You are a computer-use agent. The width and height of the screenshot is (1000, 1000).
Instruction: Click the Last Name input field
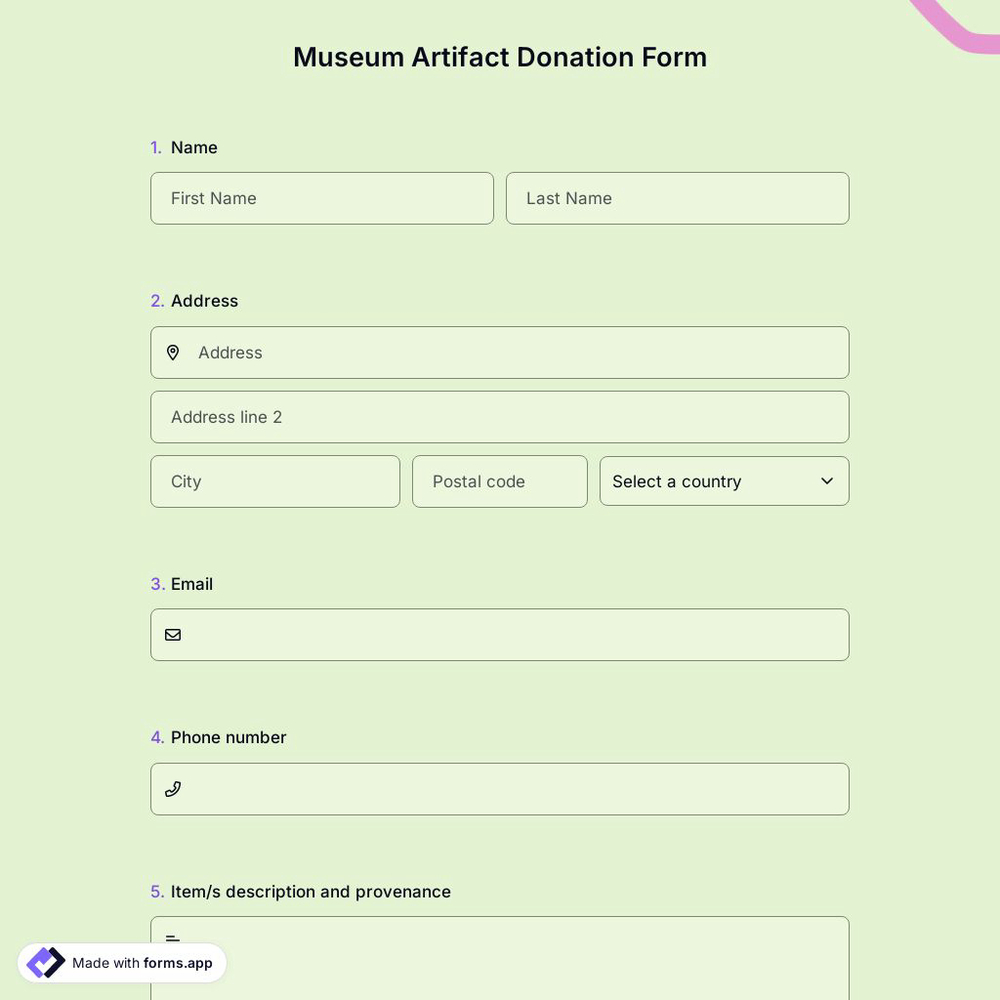[677, 198]
